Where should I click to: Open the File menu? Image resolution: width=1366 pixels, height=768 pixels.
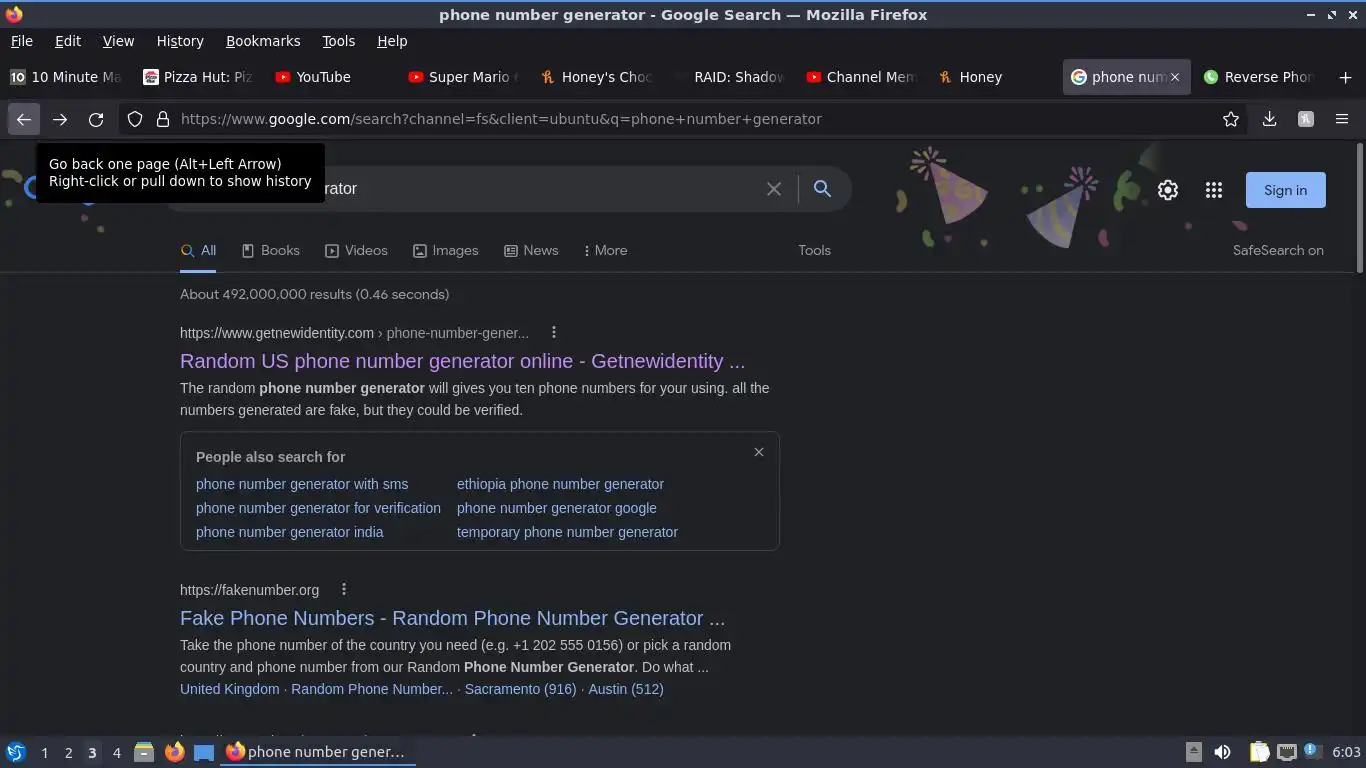pyautogui.click(x=21, y=41)
